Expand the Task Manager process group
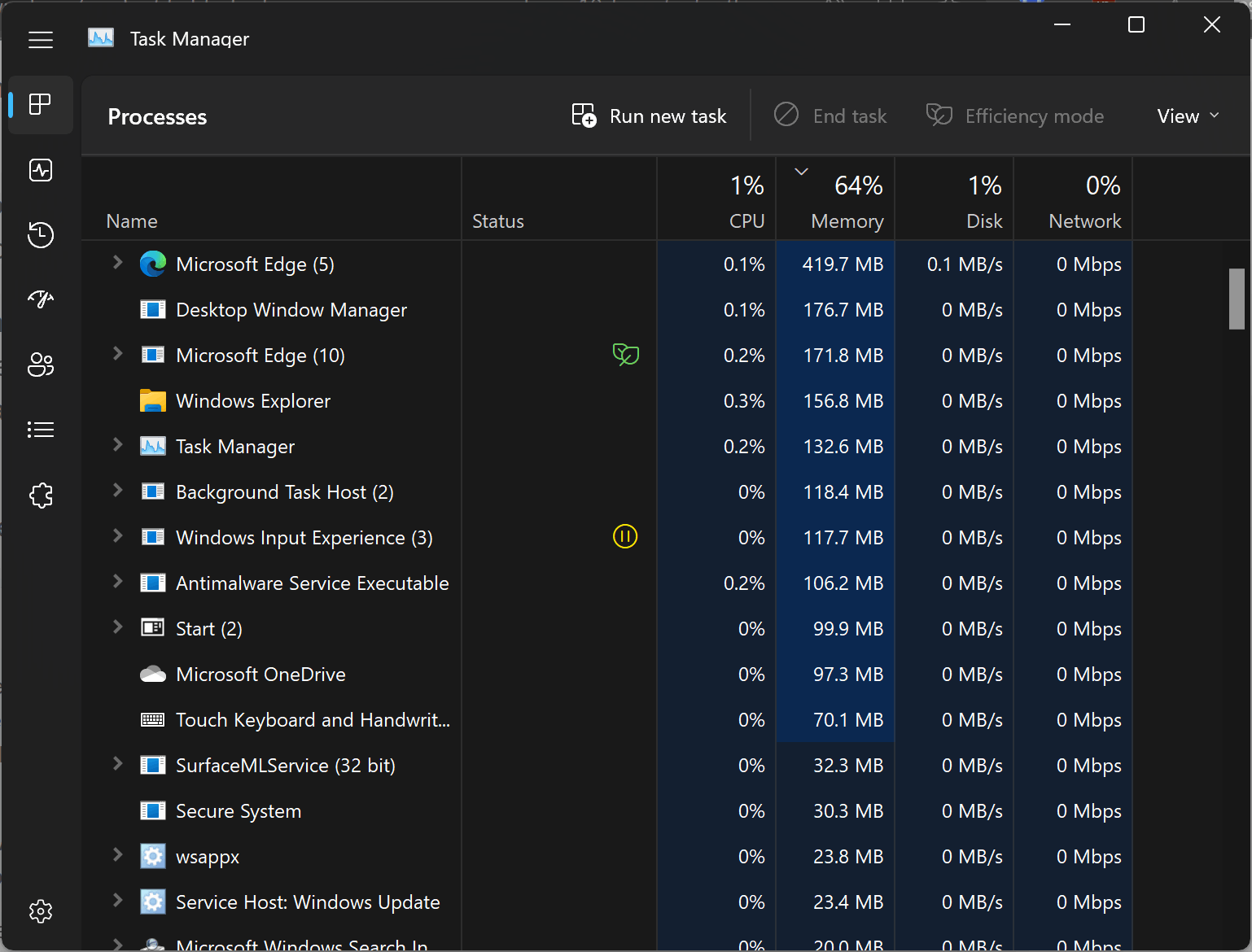The height and width of the screenshot is (952, 1252). pos(117,445)
